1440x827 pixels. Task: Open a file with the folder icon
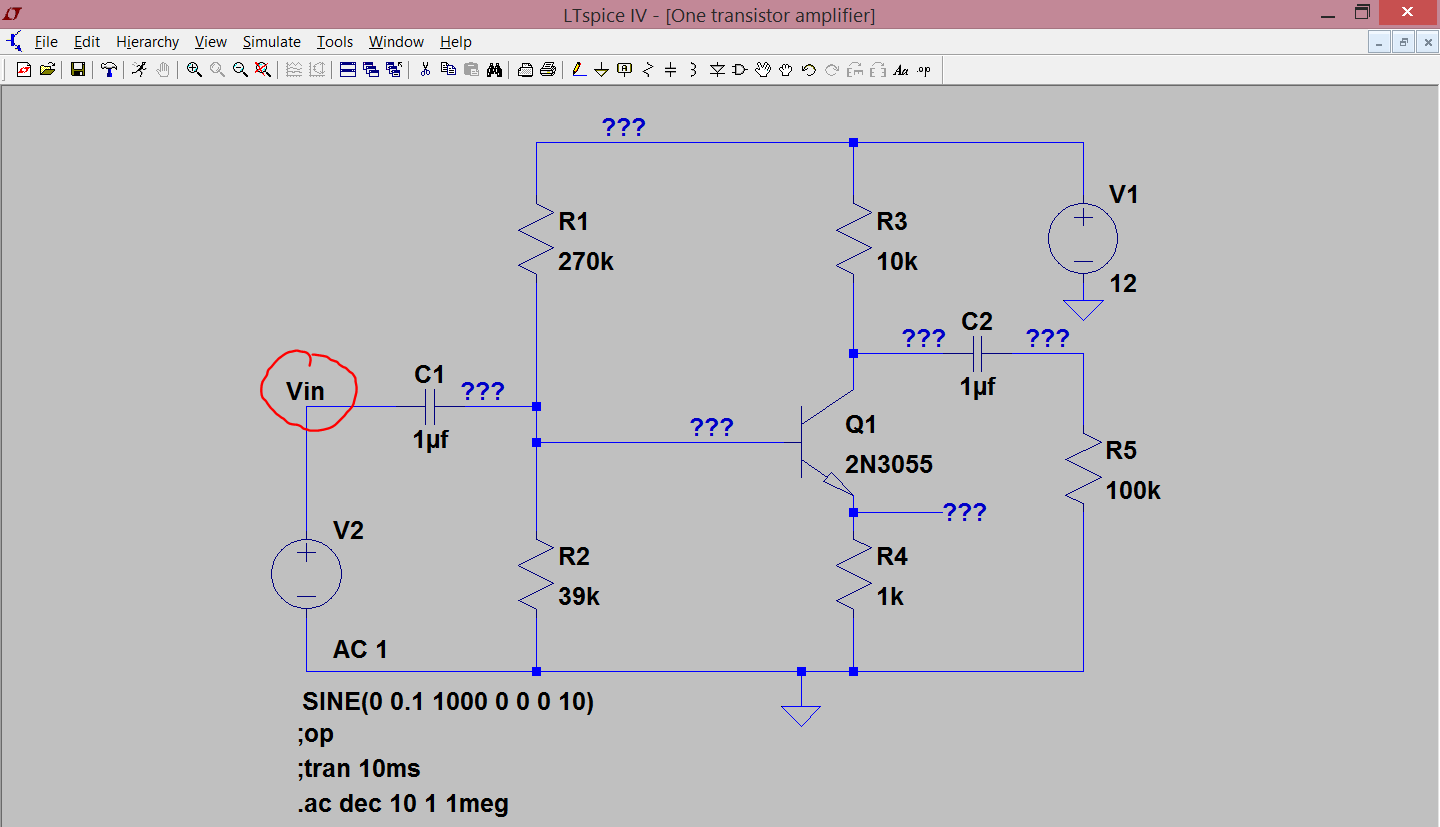tap(47, 70)
